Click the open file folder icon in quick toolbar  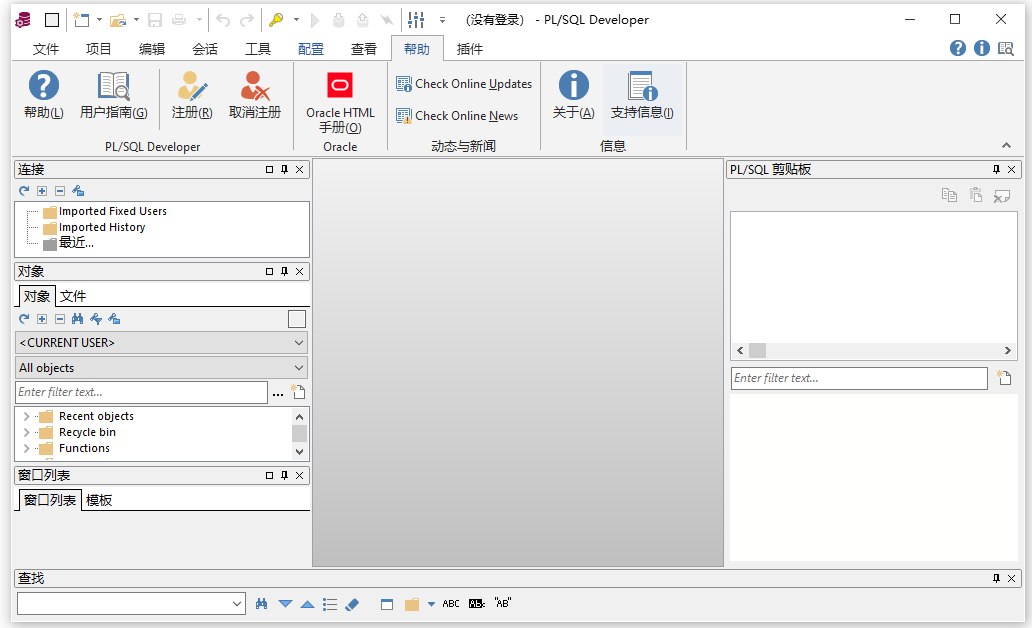pos(118,20)
